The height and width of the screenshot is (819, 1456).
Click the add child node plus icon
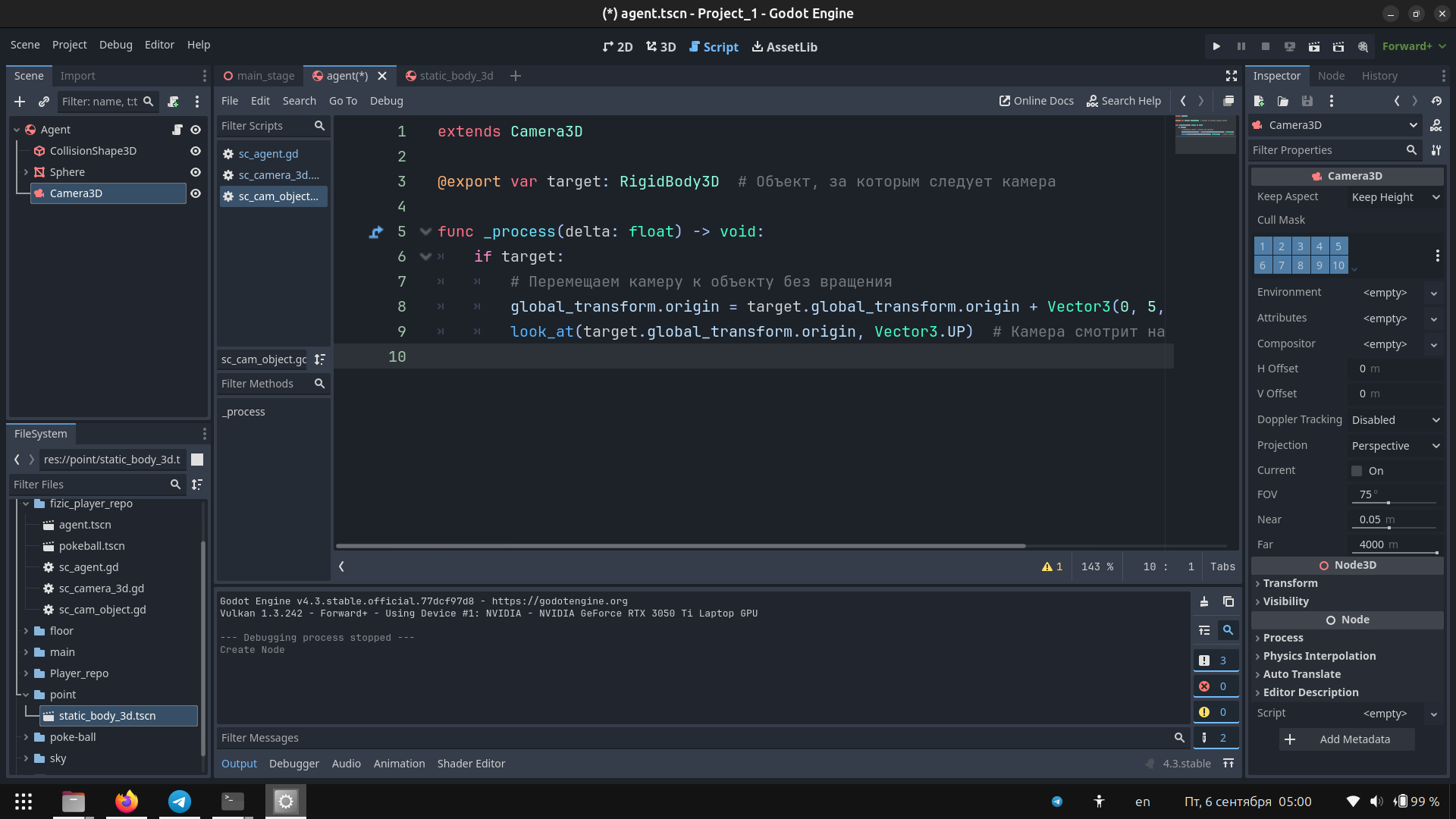click(20, 102)
